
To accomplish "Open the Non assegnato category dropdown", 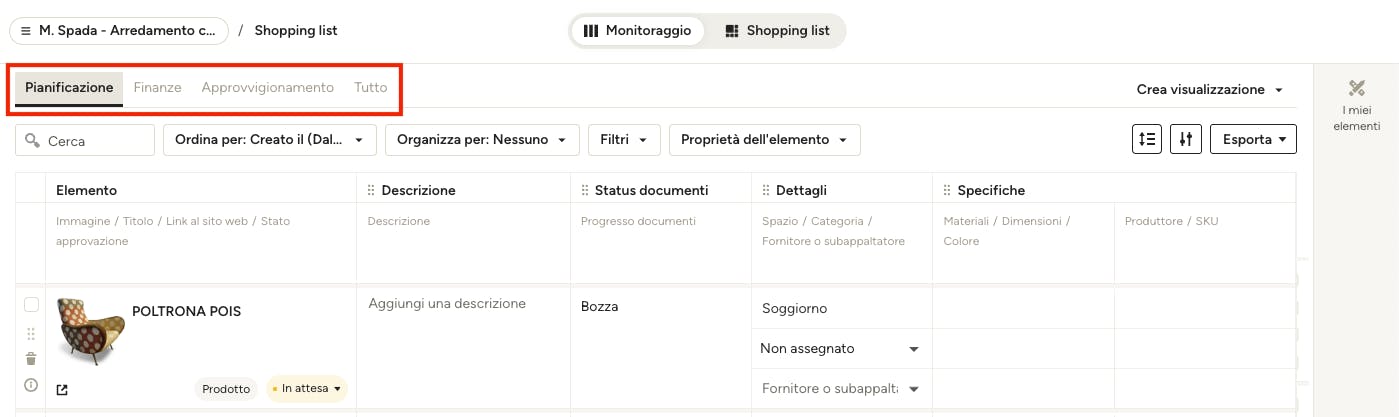I will [x=841, y=349].
